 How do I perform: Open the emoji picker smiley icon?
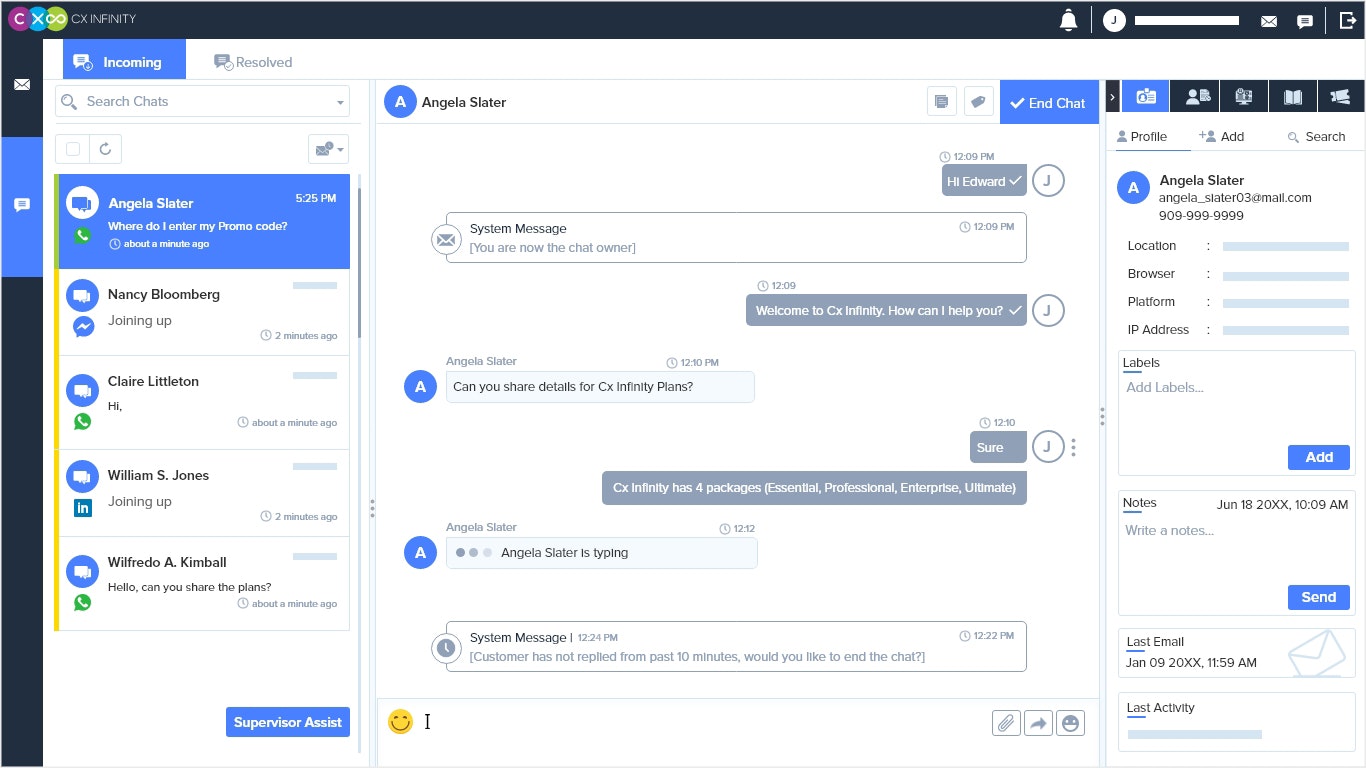pos(400,721)
